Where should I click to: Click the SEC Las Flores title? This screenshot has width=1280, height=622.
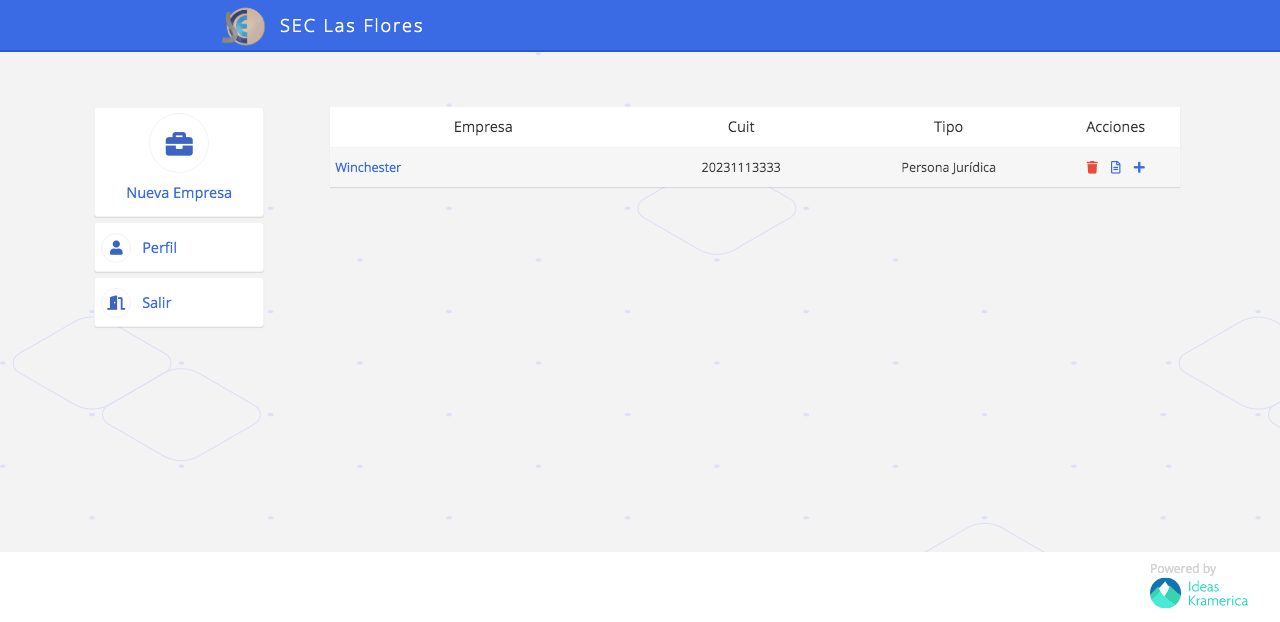[351, 26]
